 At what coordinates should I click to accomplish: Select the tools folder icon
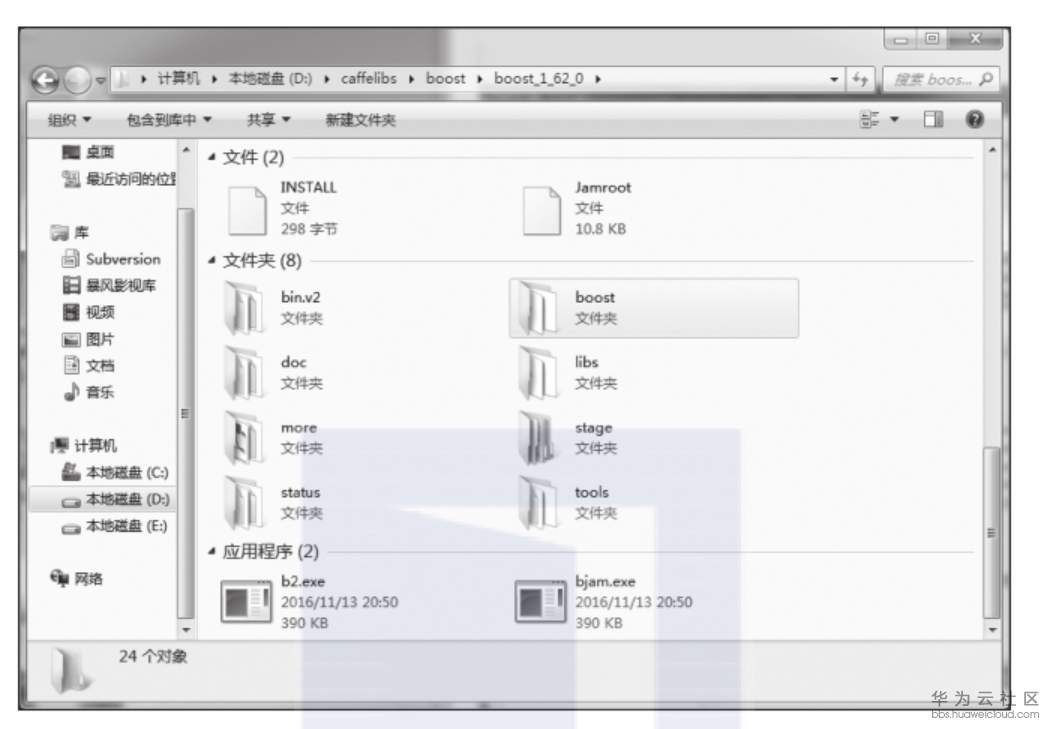pos(537,503)
